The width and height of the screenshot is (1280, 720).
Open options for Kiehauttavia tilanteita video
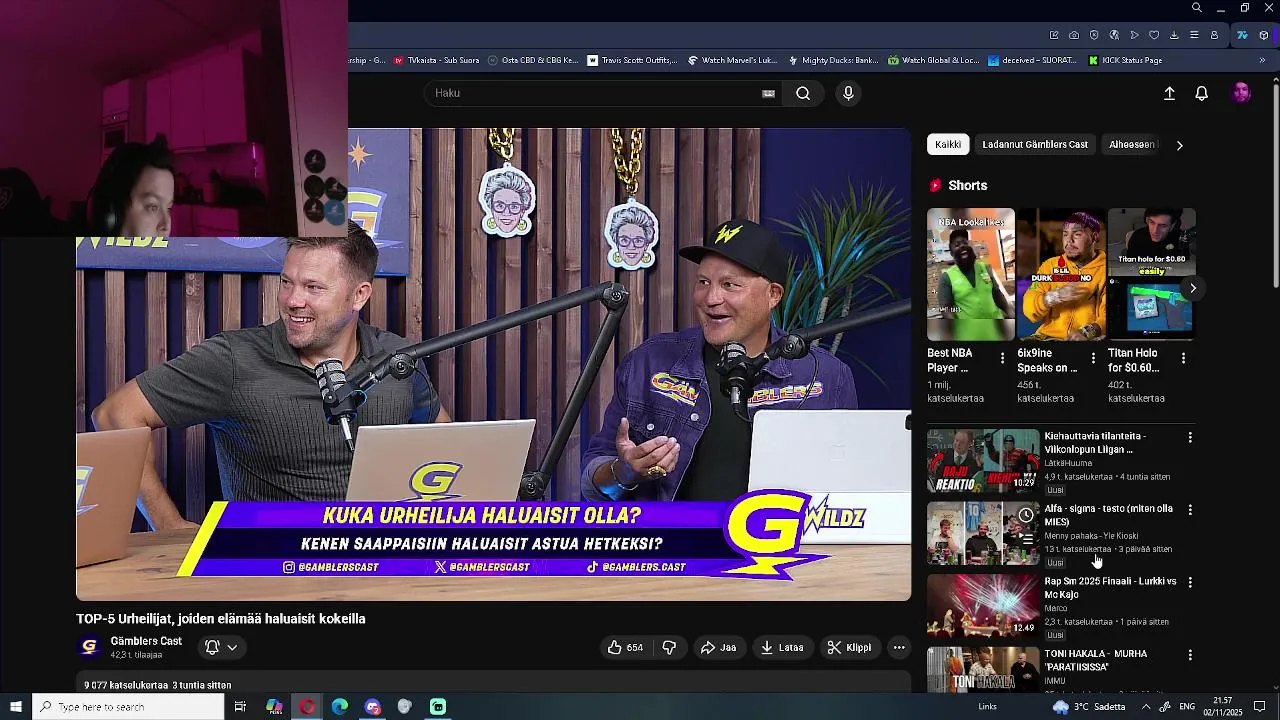click(1190, 437)
